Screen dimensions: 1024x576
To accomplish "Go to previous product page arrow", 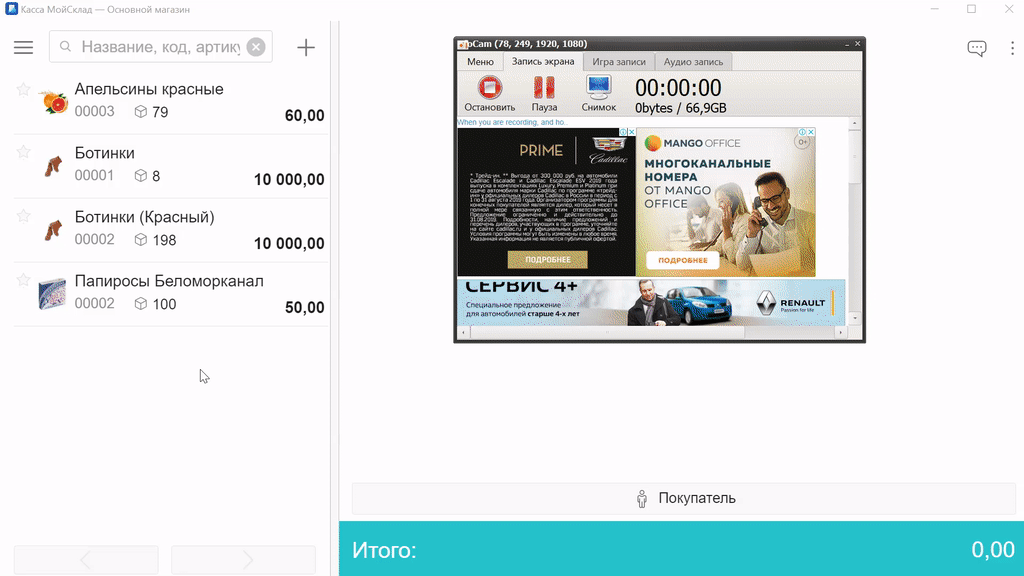I will pyautogui.click(x=86, y=559).
